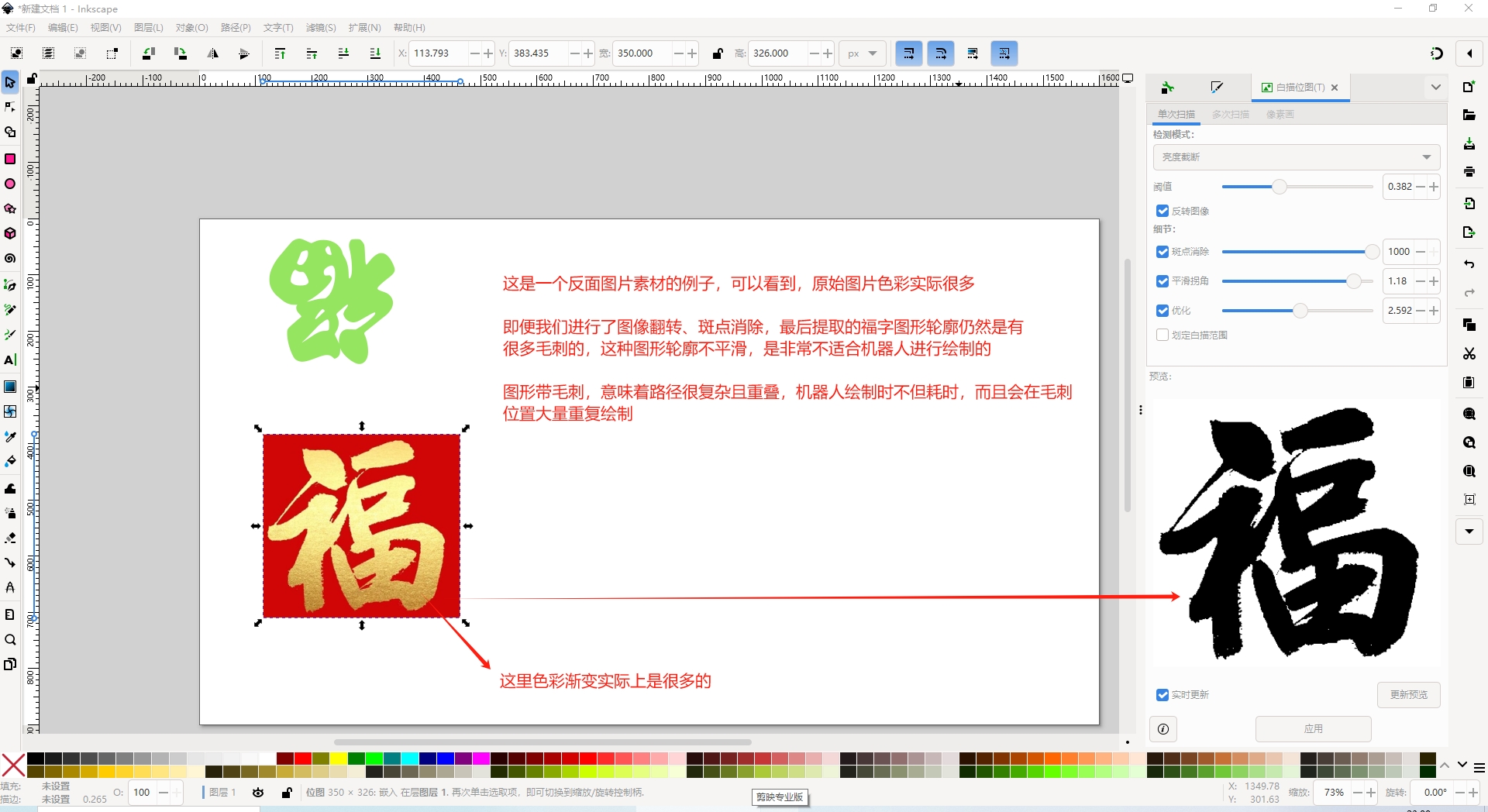Select the Rectangle tool in the toolbox
This screenshot has width=1488, height=812.
point(10,159)
